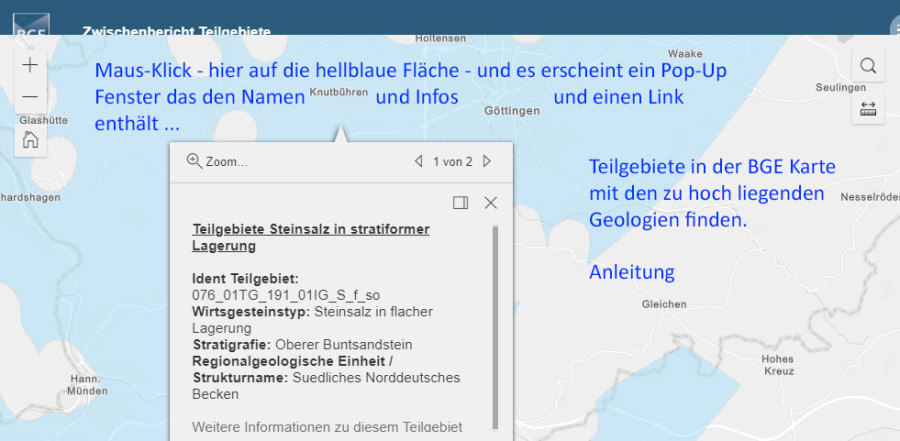Go to next feature in popup
The height and width of the screenshot is (441, 900).
point(487,161)
